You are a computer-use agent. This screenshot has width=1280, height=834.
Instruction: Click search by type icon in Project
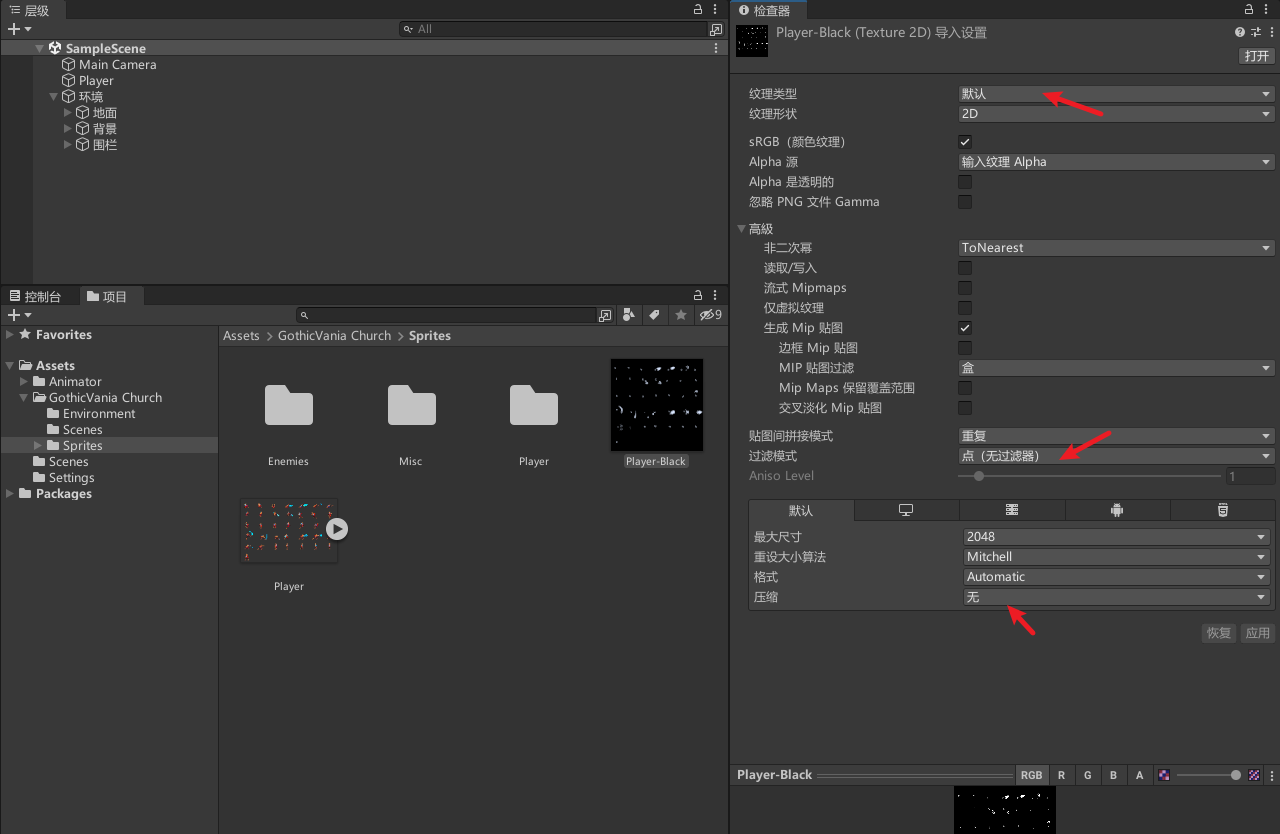[628, 315]
